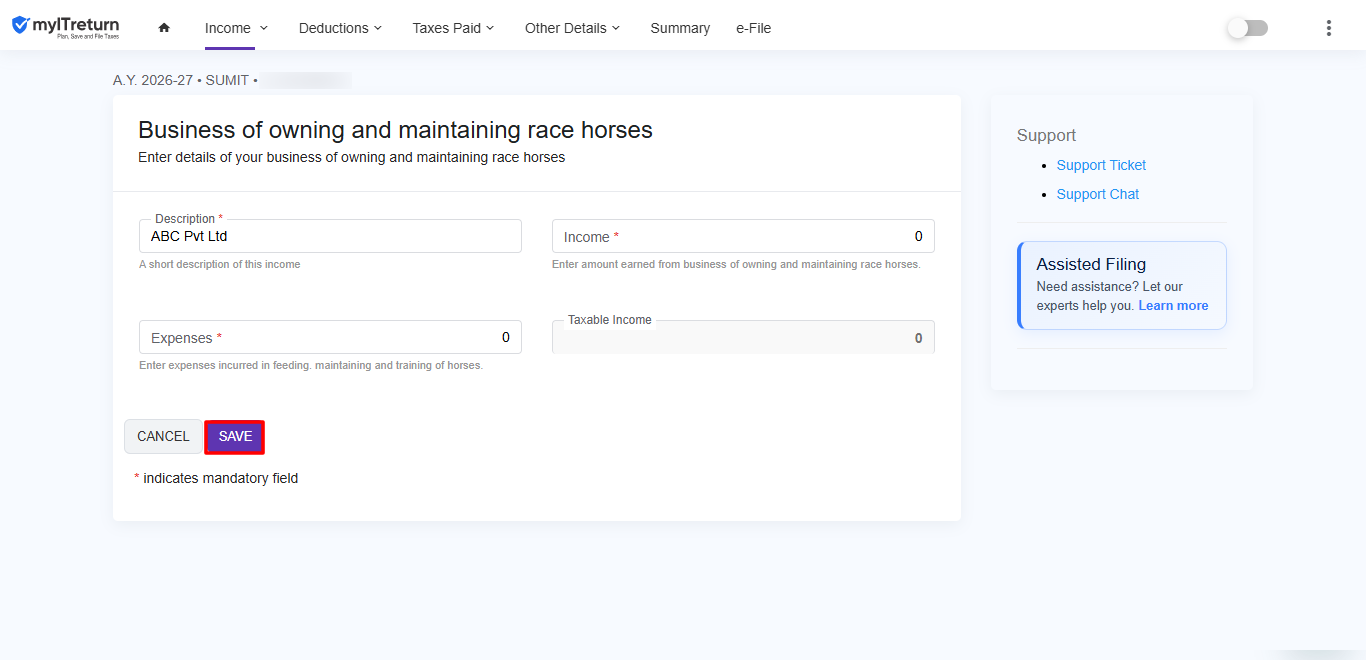1366x660 pixels.
Task: Click the CANCEL button
Action: click(163, 437)
